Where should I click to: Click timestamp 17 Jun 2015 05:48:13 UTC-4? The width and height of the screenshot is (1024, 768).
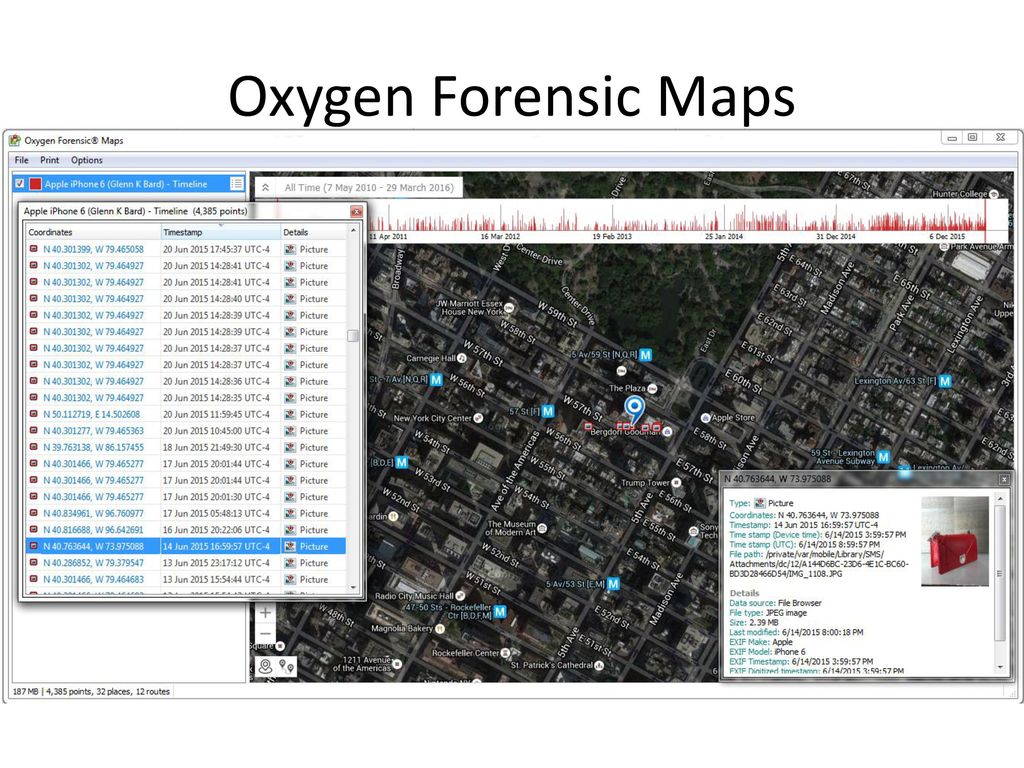[216, 513]
